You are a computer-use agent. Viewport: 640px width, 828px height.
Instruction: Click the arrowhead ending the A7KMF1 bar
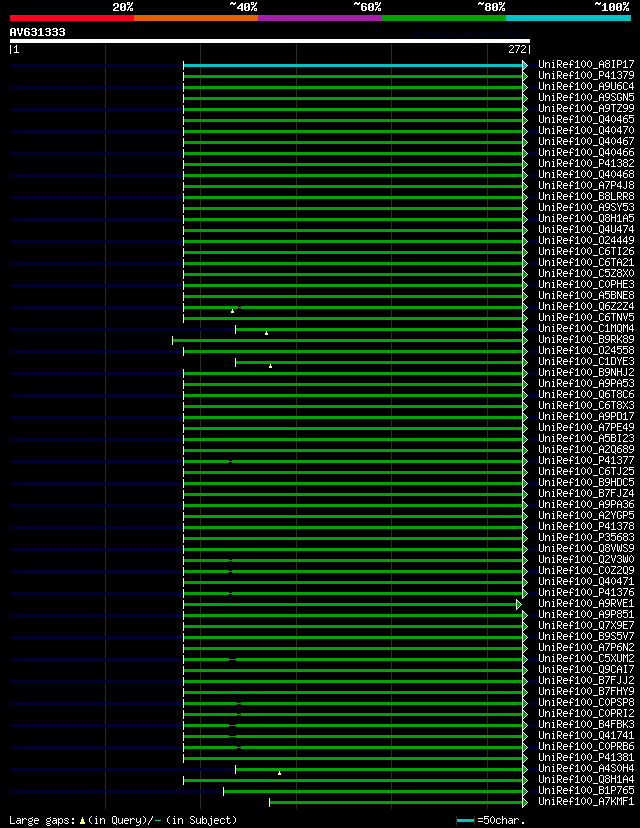pyautogui.click(x=525, y=803)
